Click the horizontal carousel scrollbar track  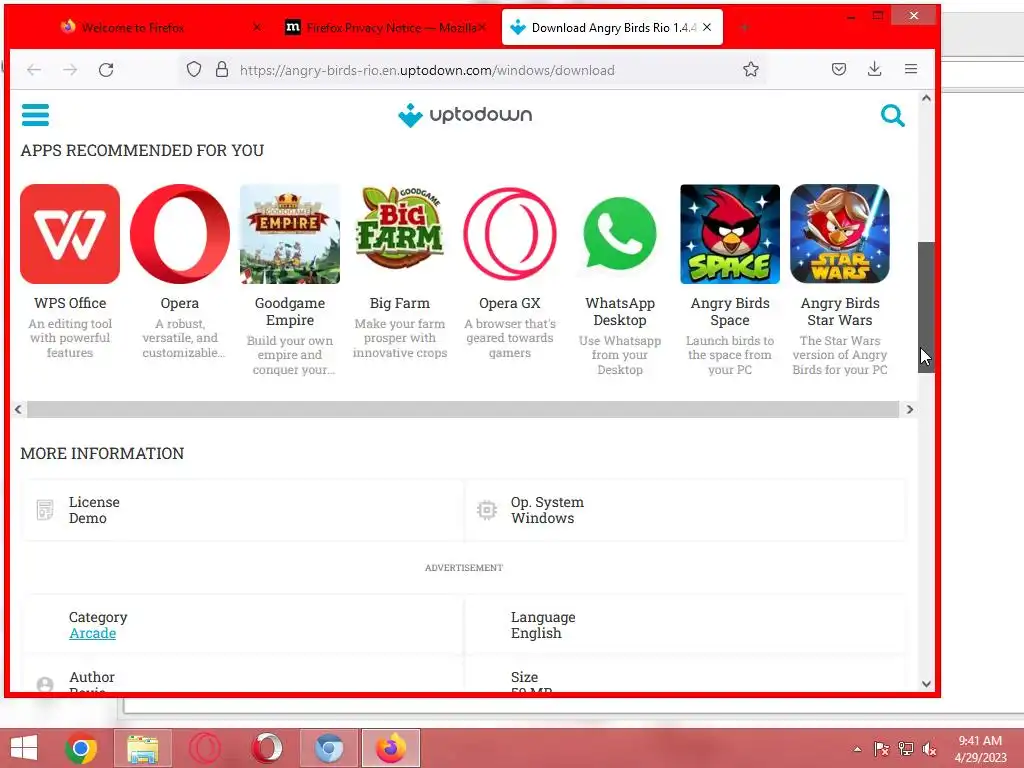[x=463, y=409]
